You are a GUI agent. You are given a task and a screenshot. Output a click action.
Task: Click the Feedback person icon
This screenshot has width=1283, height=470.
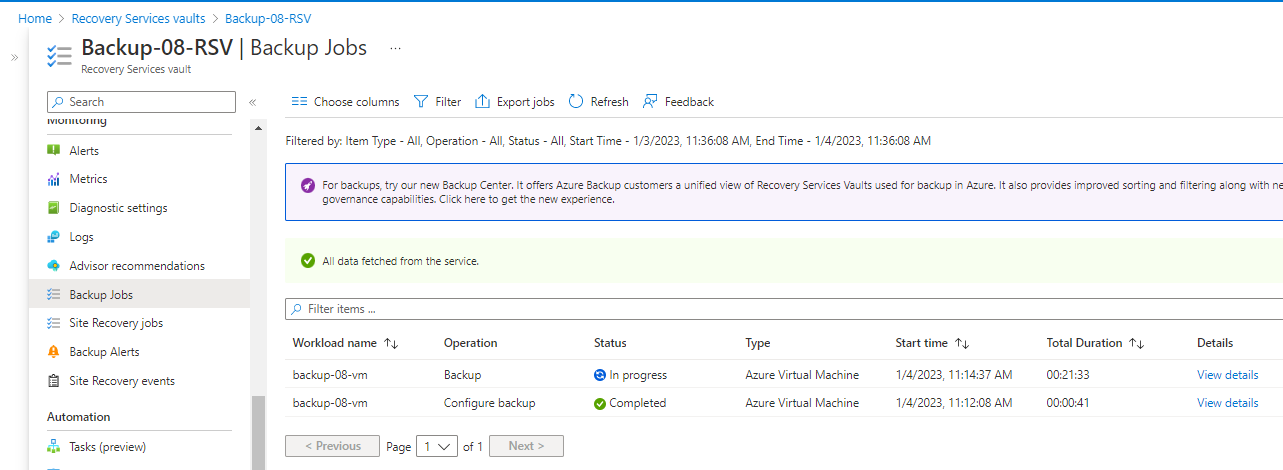click(x=650, y=102)
